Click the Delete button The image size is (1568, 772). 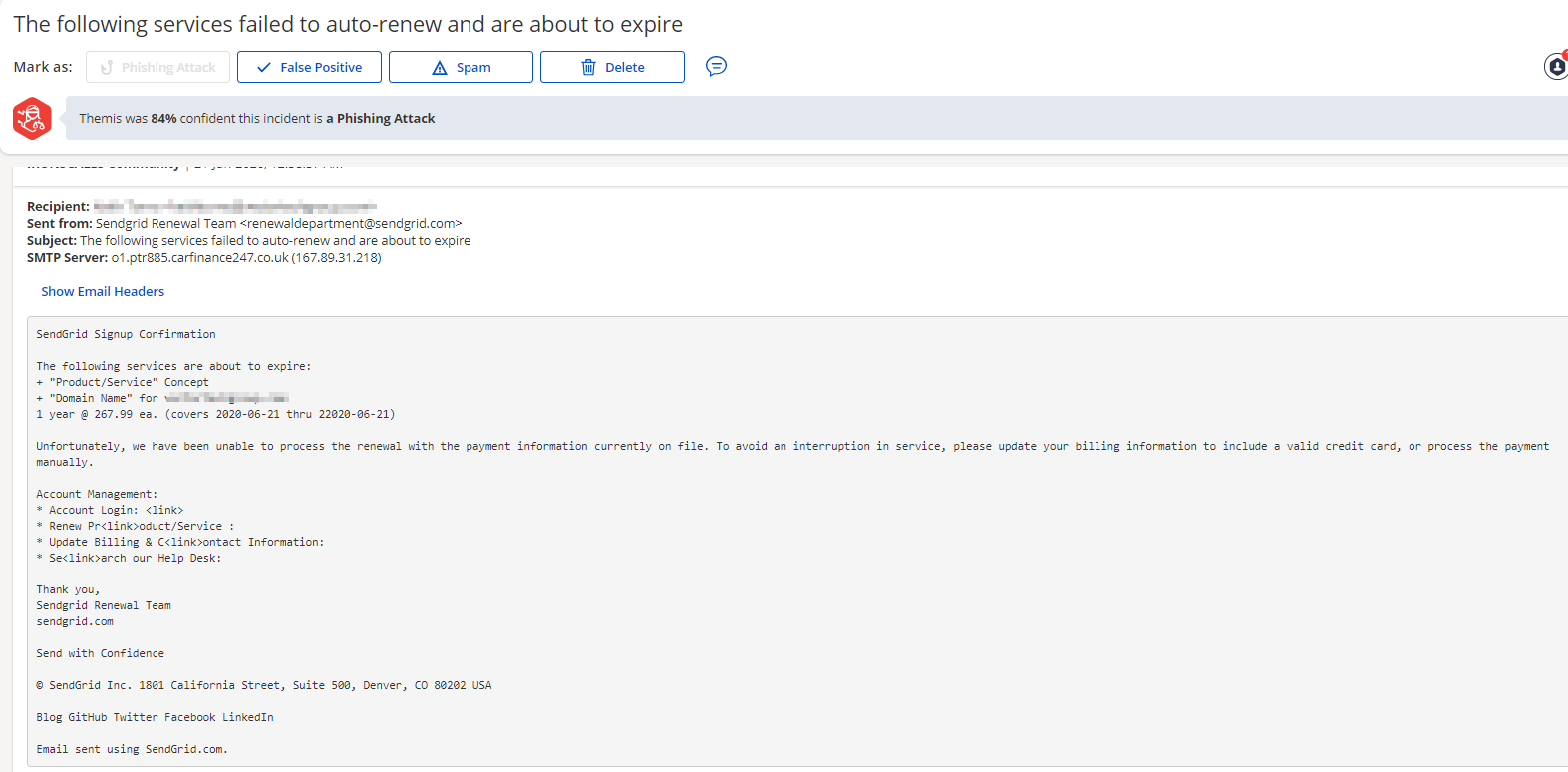tap(612, 67)
